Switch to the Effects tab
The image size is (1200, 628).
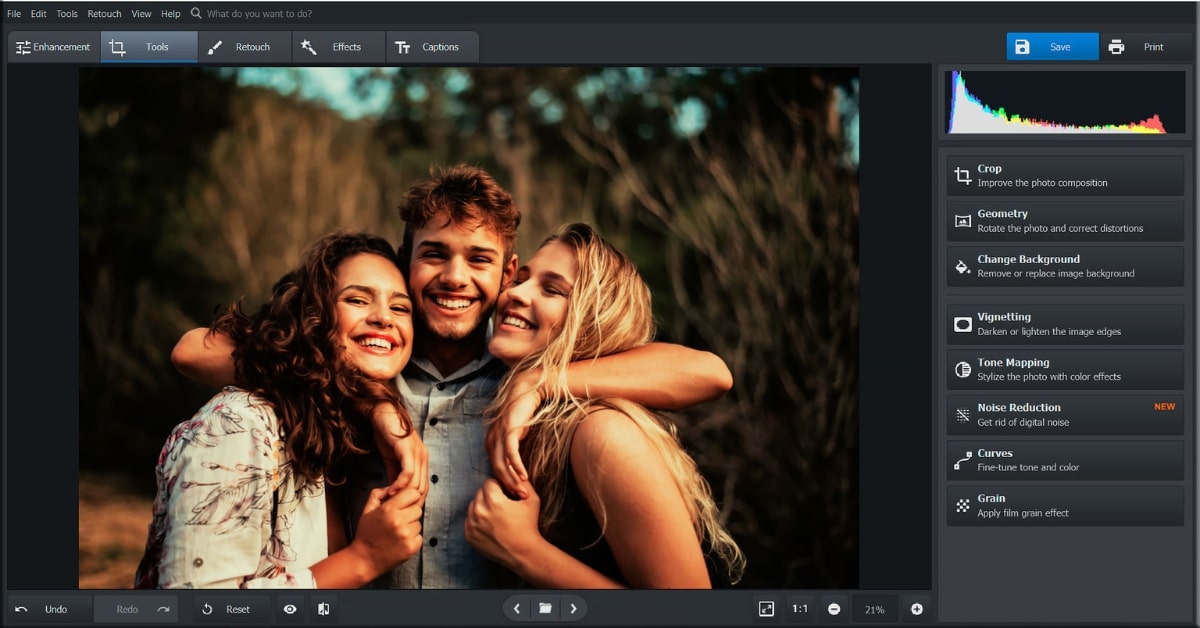pos(338,47)
